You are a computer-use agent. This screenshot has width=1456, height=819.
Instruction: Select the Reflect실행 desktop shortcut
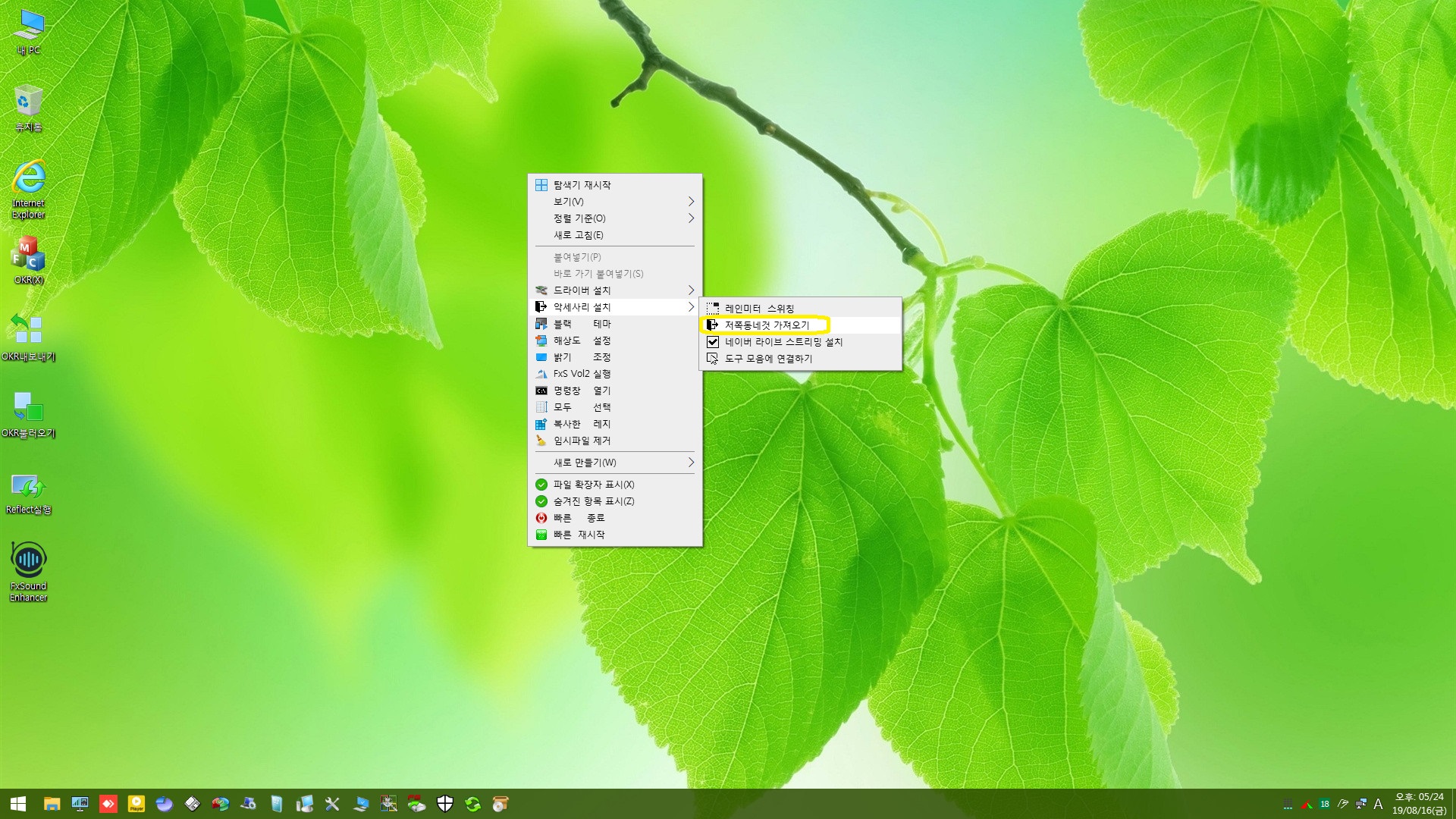(29, 494)
